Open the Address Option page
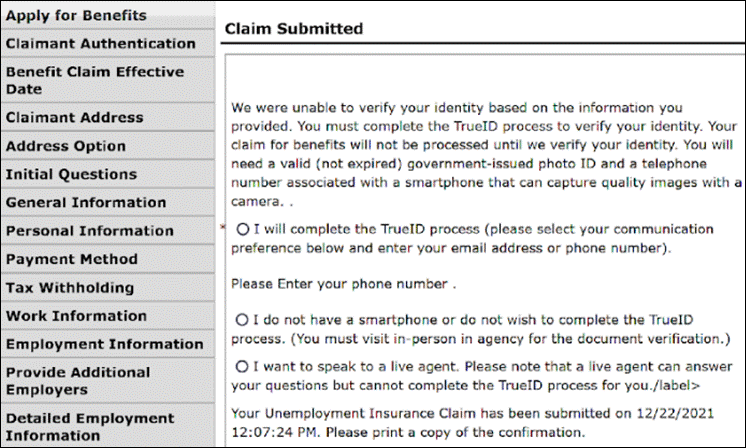The image size is (746, 448). pos(66,146)
